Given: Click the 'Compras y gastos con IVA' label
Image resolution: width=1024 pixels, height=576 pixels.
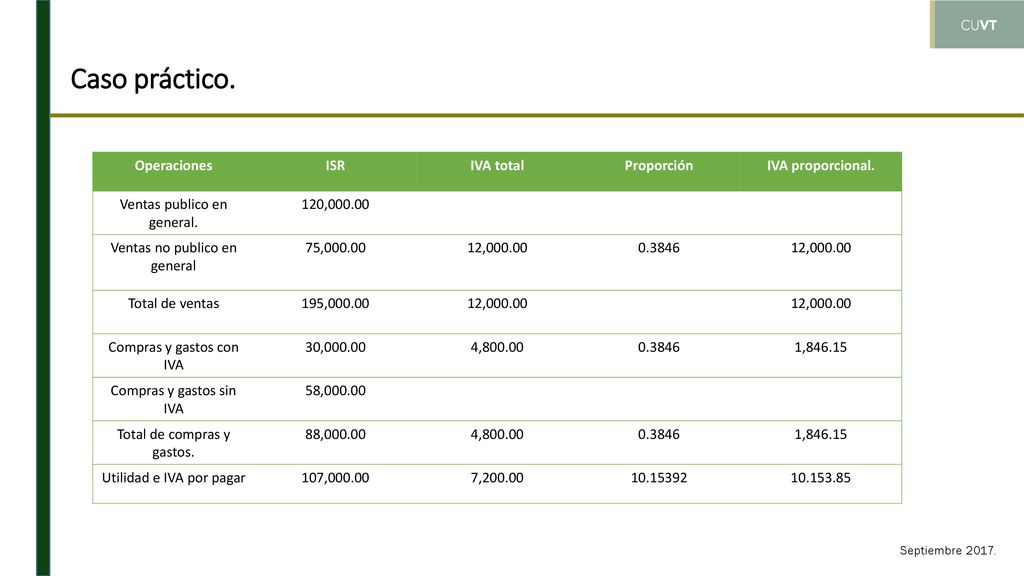Looking at the screenshot, I should tap(173, 356).
